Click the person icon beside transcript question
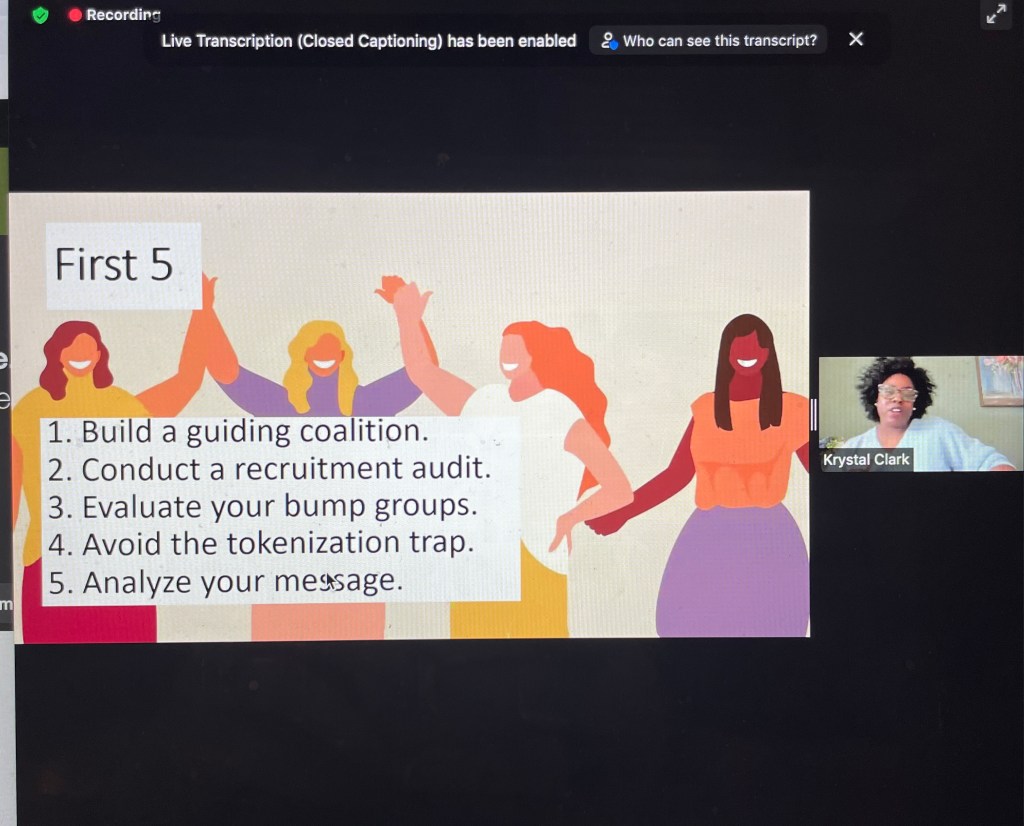 coord(608,40)
